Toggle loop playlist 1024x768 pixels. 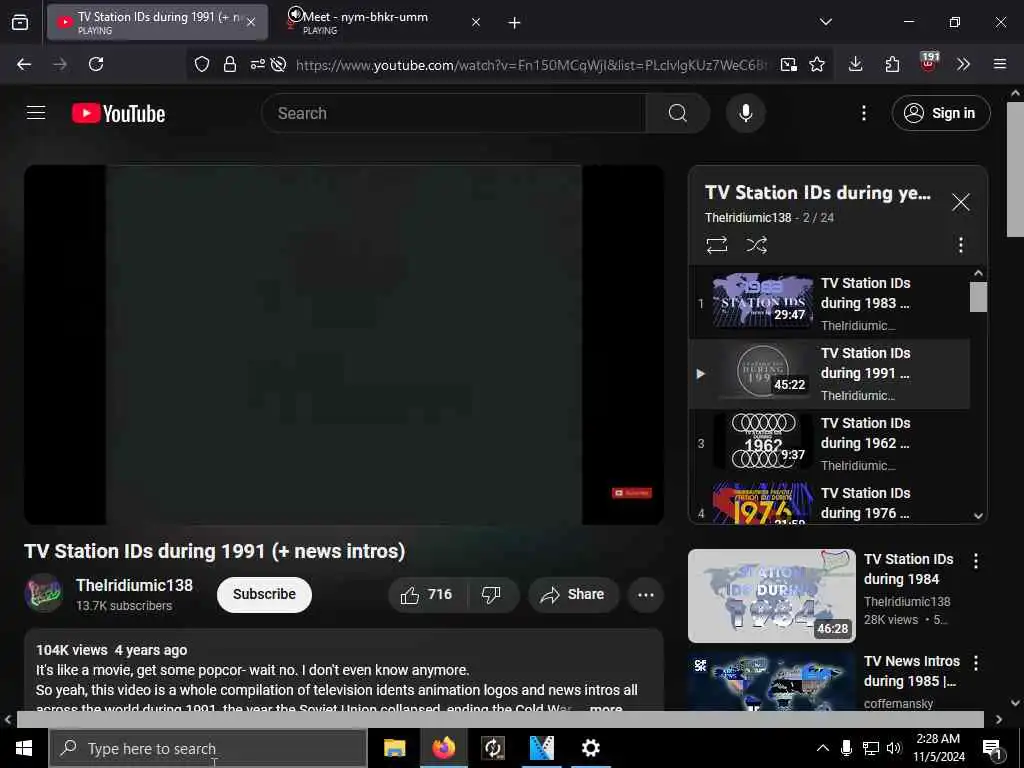click(x=716, y=245)
